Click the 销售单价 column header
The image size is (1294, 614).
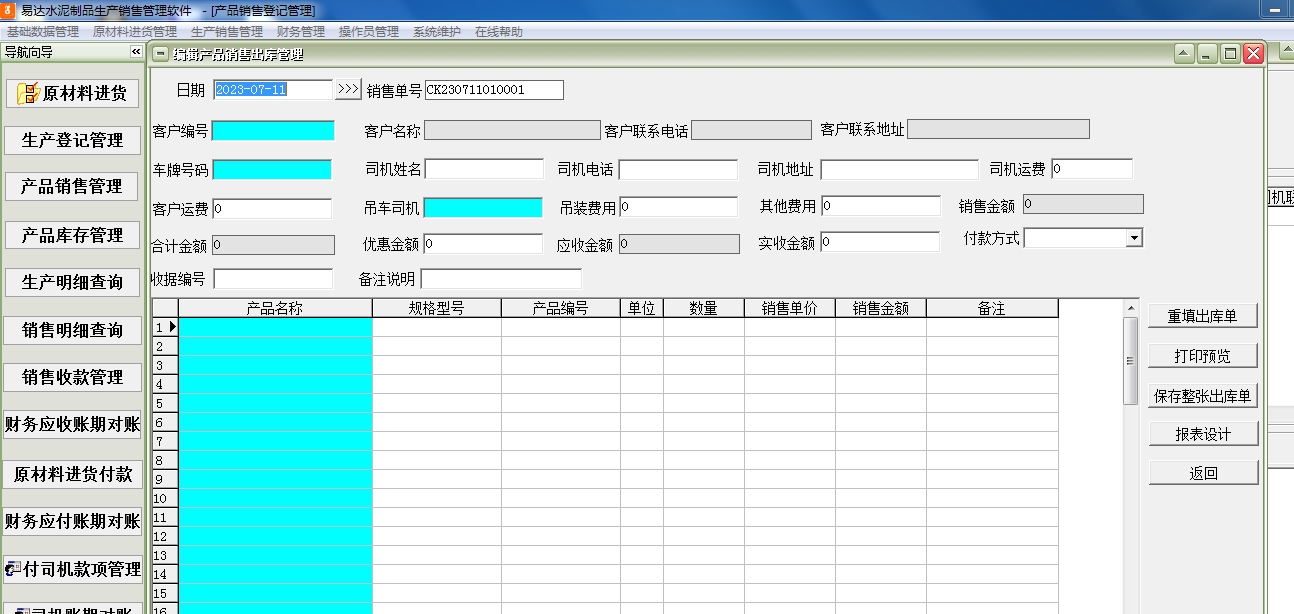click(x=790, y=309)
